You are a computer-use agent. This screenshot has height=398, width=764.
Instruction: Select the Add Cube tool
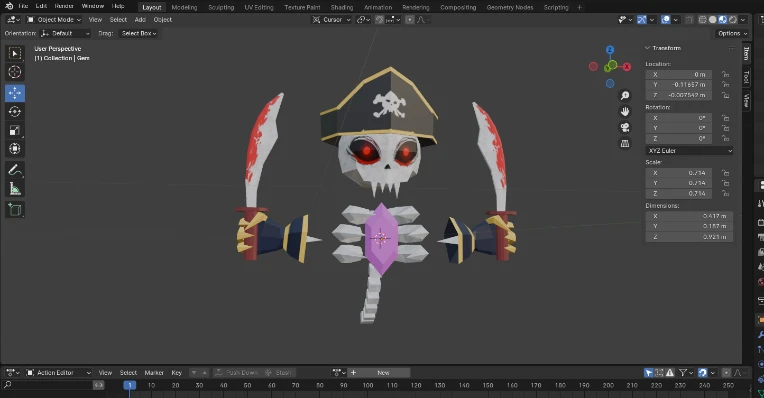15,210
